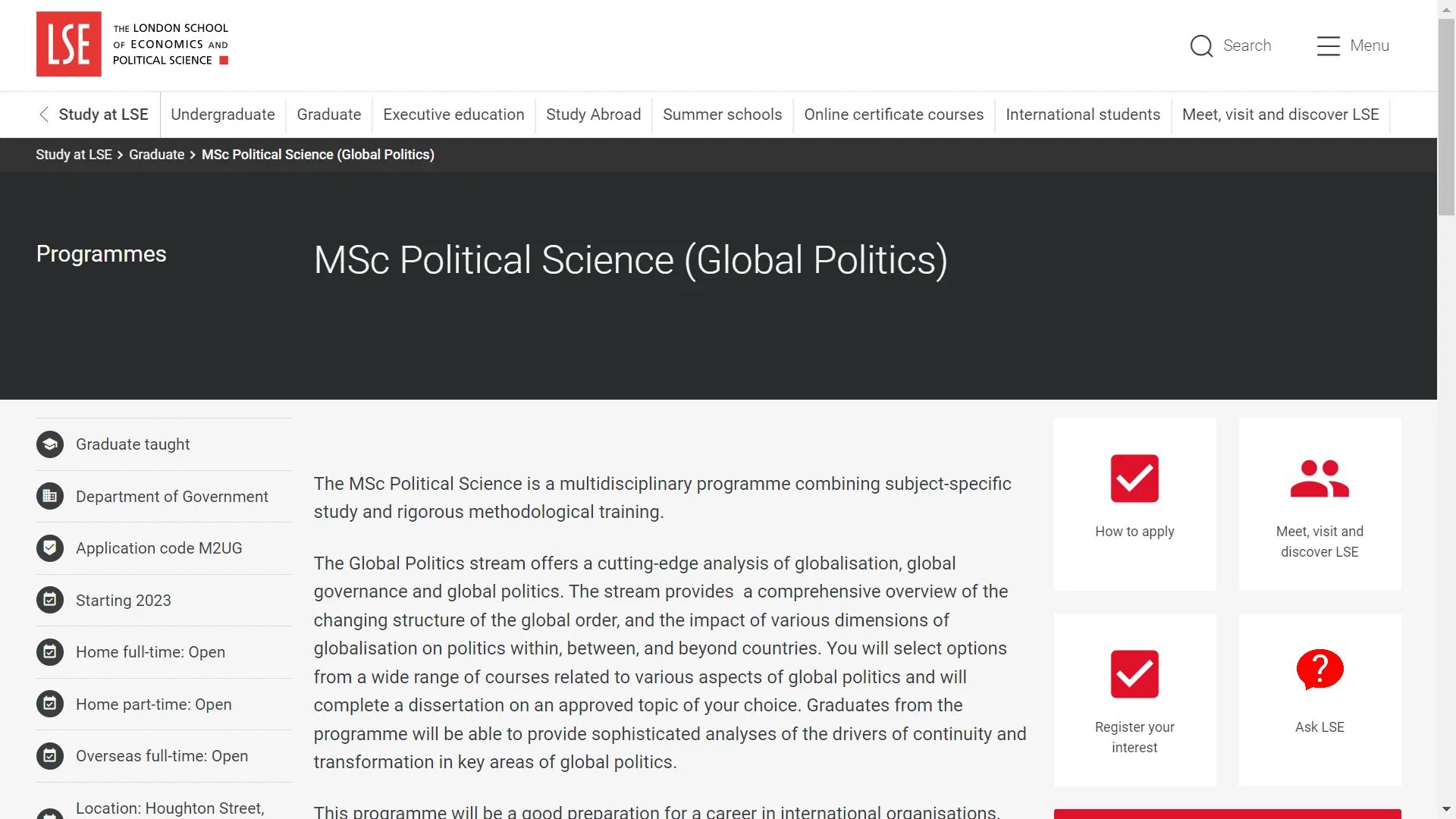The height and width of the screenshot is (819, 1456).
Task: Click the How to apply checkmark icon
Action: tap(1134, 479)
